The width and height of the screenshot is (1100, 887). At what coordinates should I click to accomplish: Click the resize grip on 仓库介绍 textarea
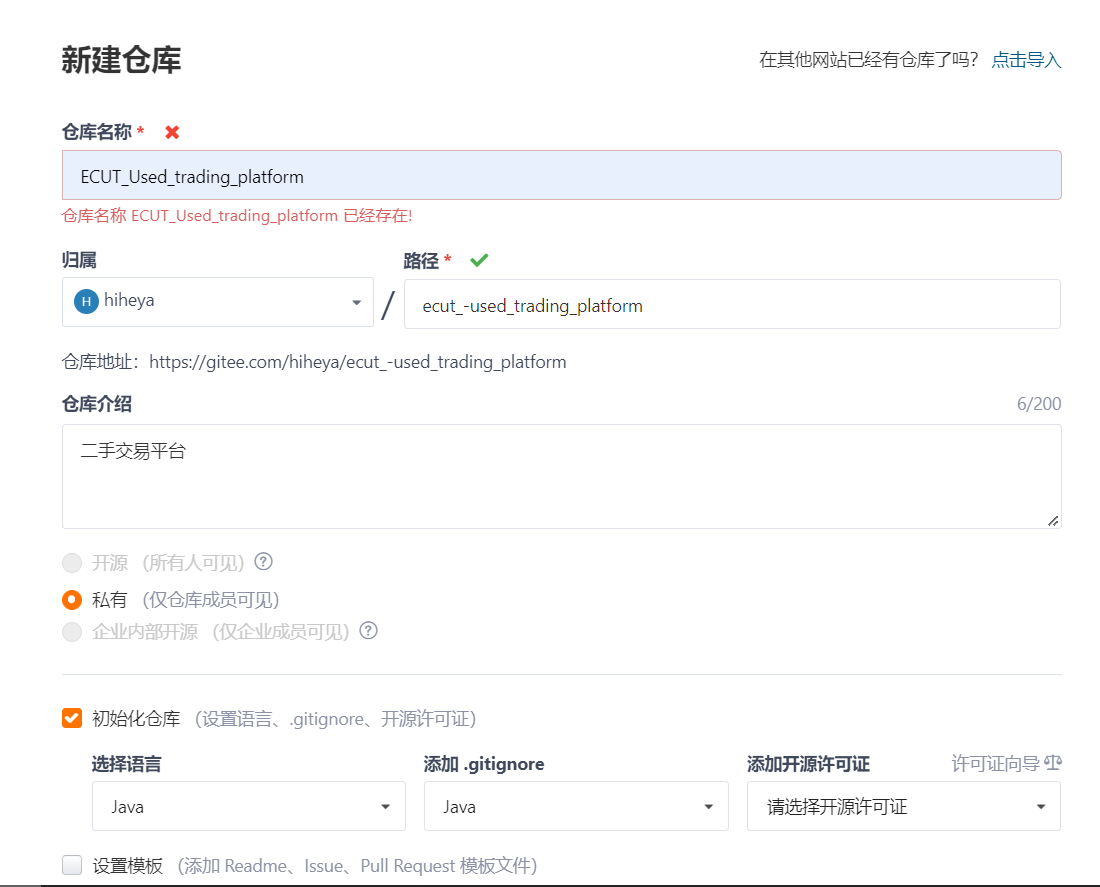[x=1053, y=519]
